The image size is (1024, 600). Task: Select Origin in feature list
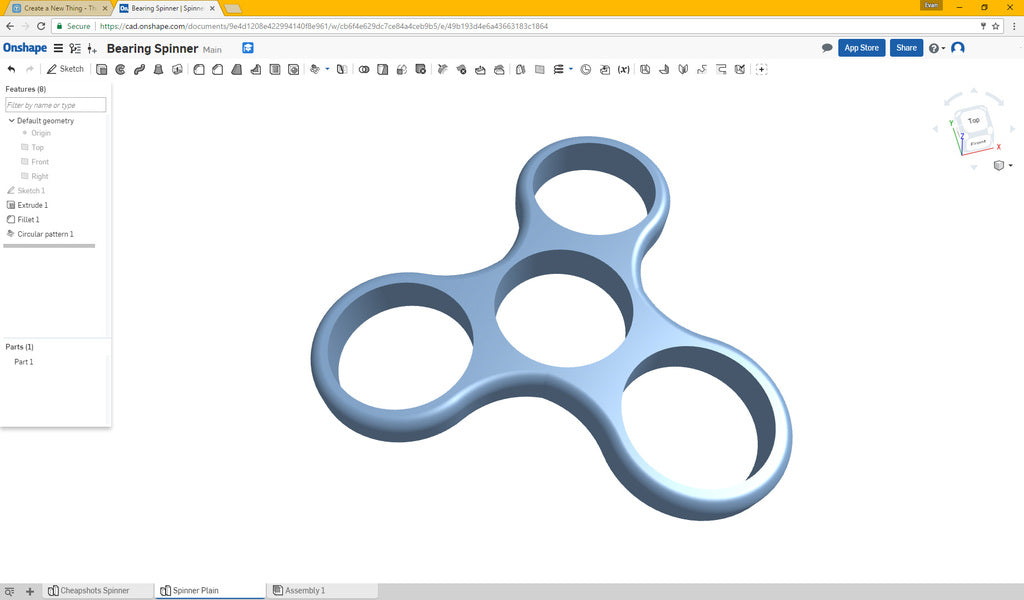pyautogui.click(x=40, y=133)
